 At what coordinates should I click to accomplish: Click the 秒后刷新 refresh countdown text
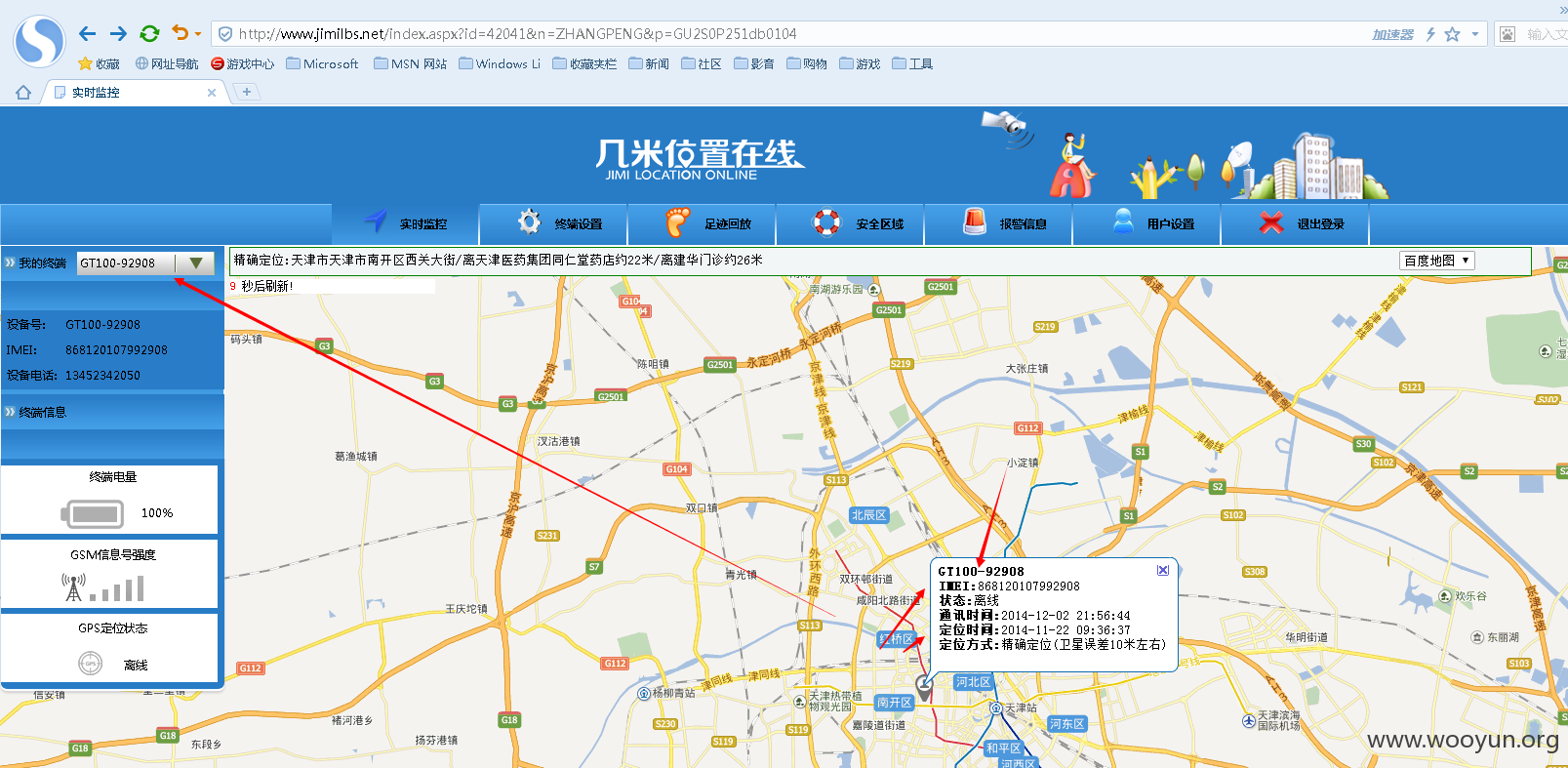click(266, 286)
